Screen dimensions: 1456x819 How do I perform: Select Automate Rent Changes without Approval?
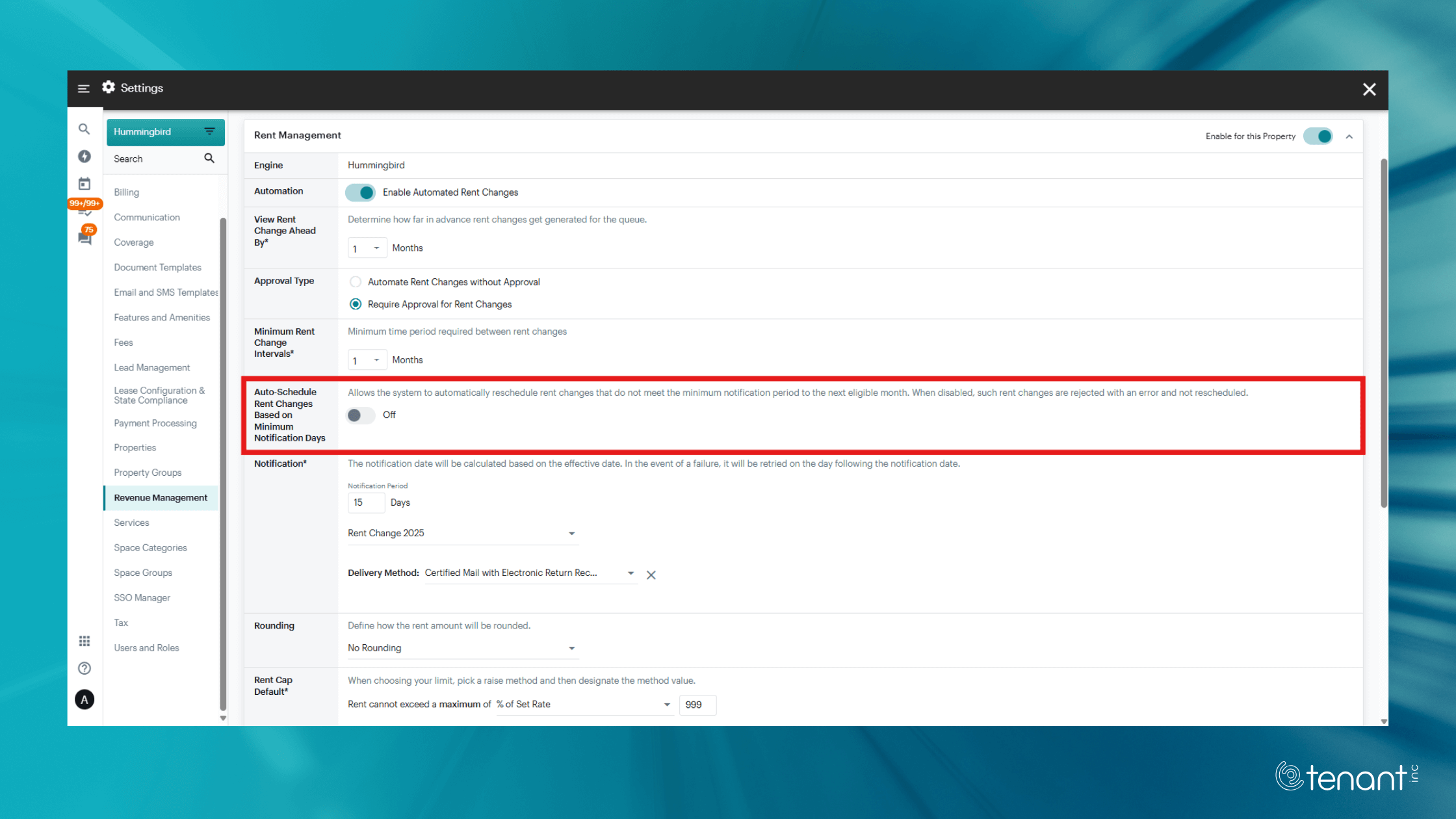tap(356, 282)
